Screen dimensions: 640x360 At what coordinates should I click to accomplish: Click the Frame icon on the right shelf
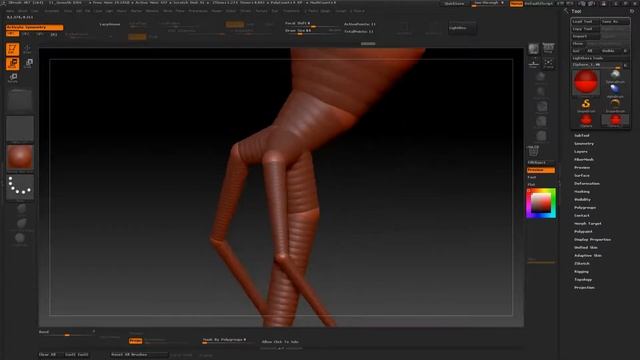coord(548,63)
